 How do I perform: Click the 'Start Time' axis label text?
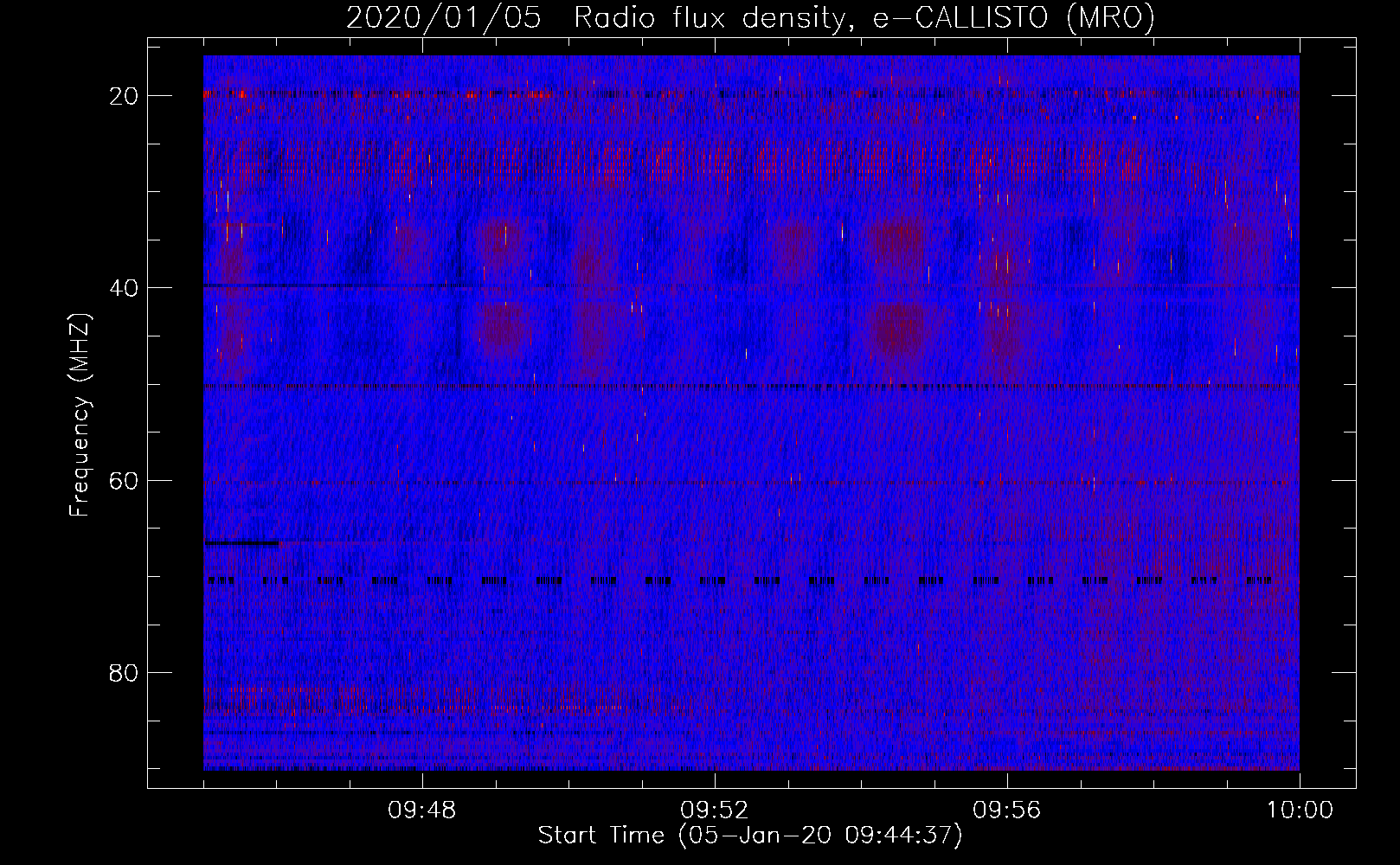(x=750, y=836)
